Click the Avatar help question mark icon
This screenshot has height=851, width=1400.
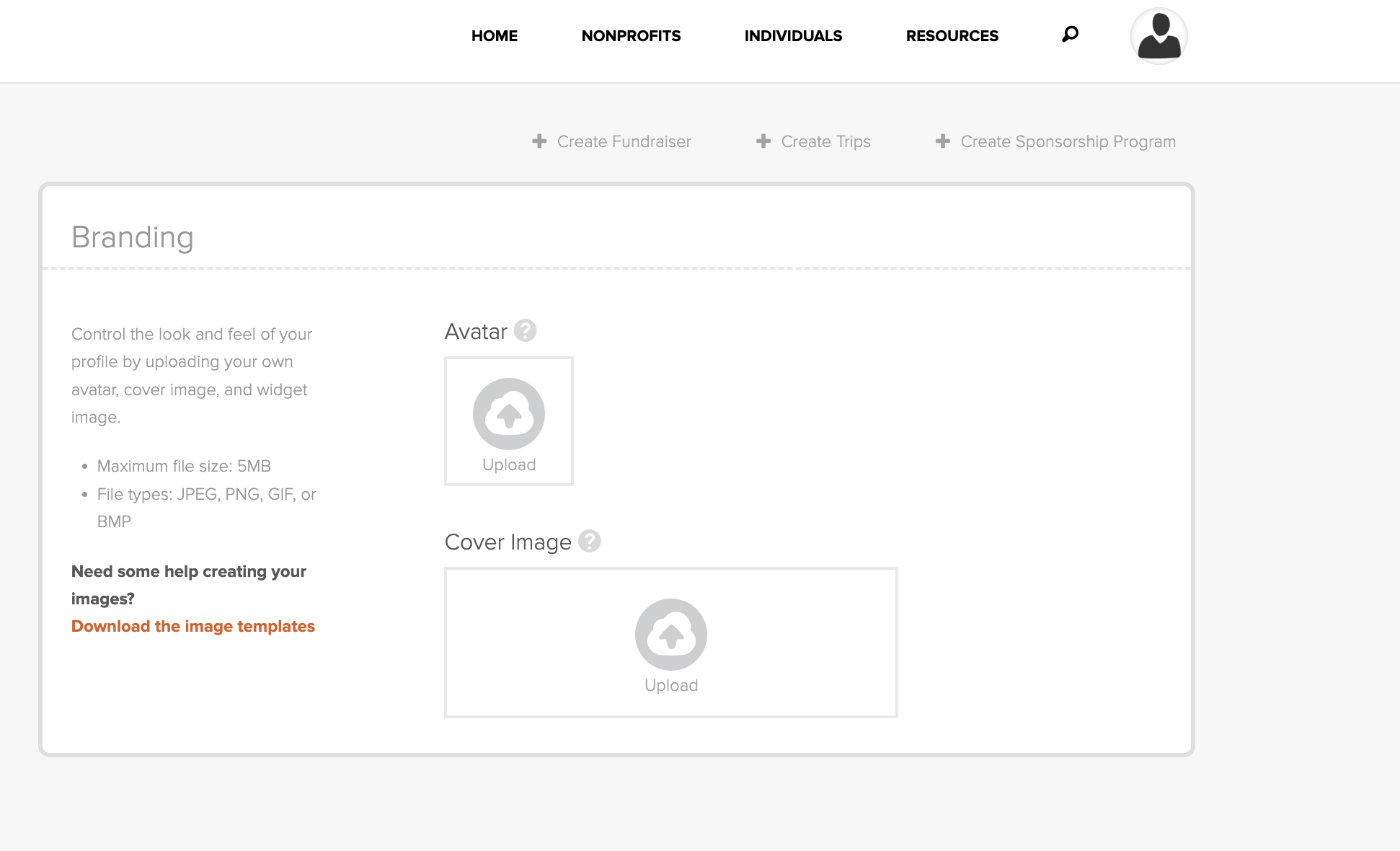(525, 330)
